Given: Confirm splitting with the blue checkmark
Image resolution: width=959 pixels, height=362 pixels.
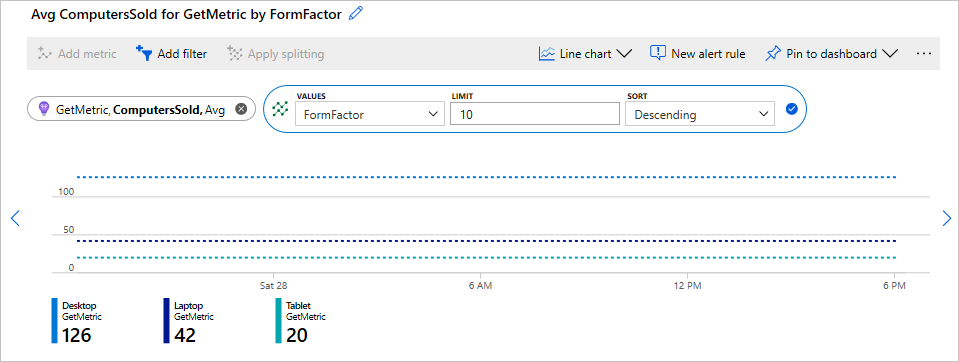Looking at the screenshot, I should pyautogui.click(x=791, y=109).
